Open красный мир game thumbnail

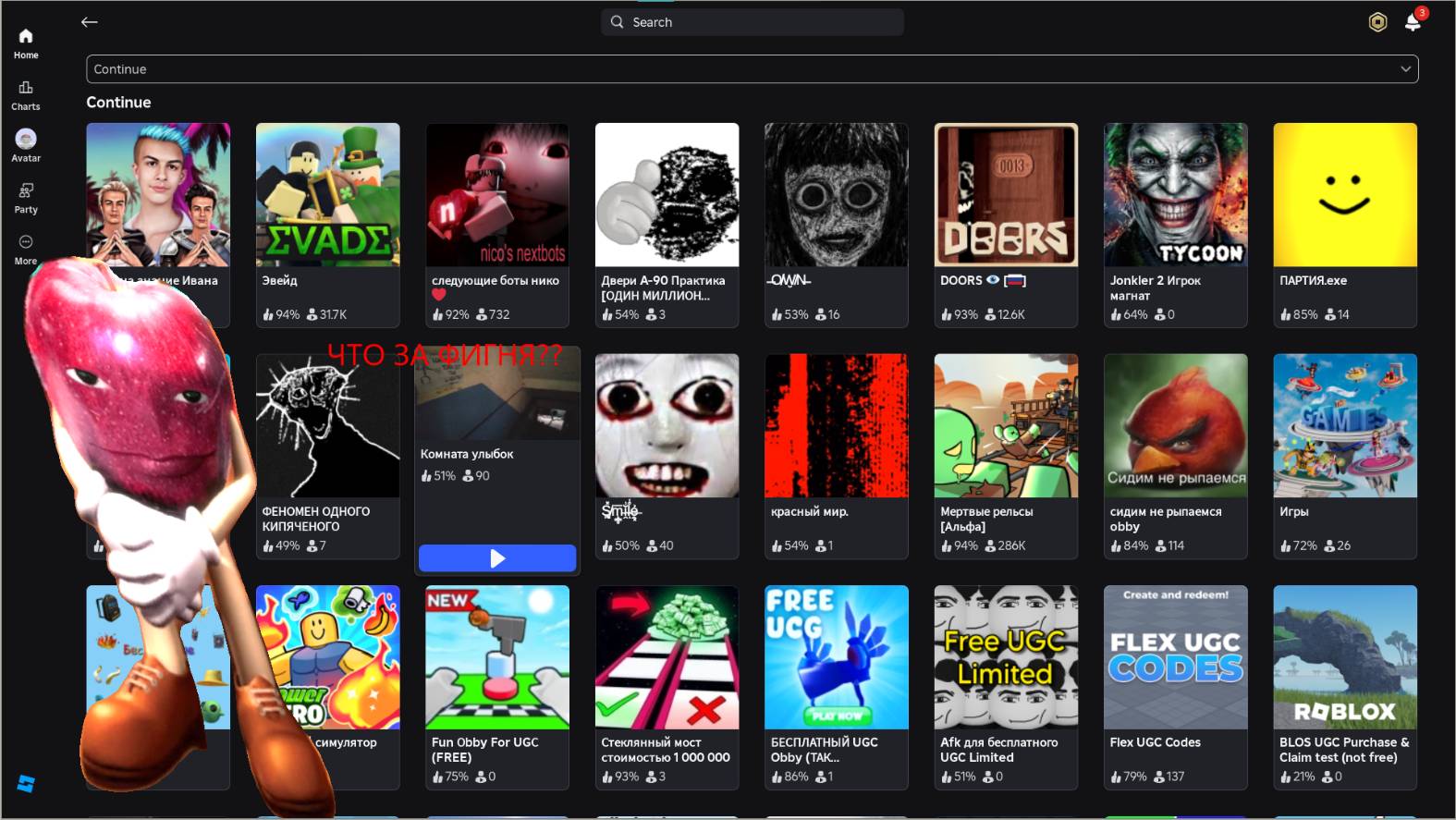pyautogui.click(x=837, y=426)
